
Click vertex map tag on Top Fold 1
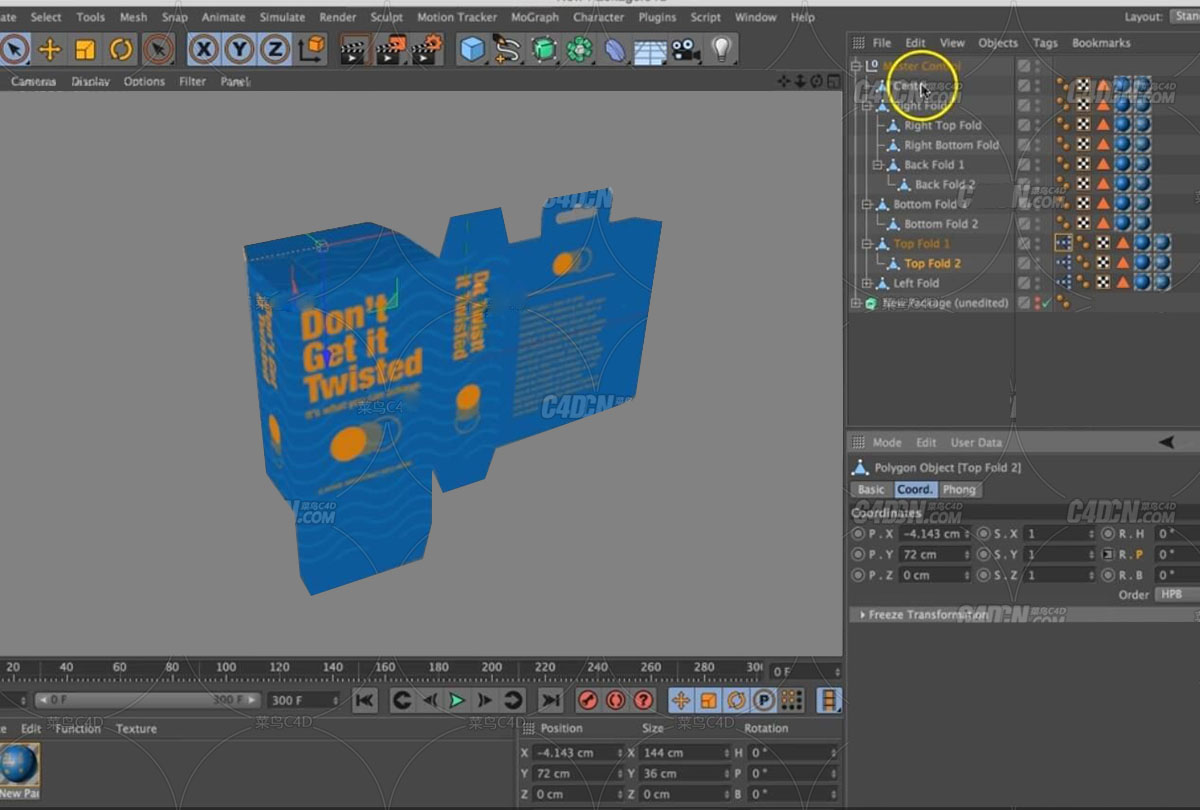(x=1063, y=244)
